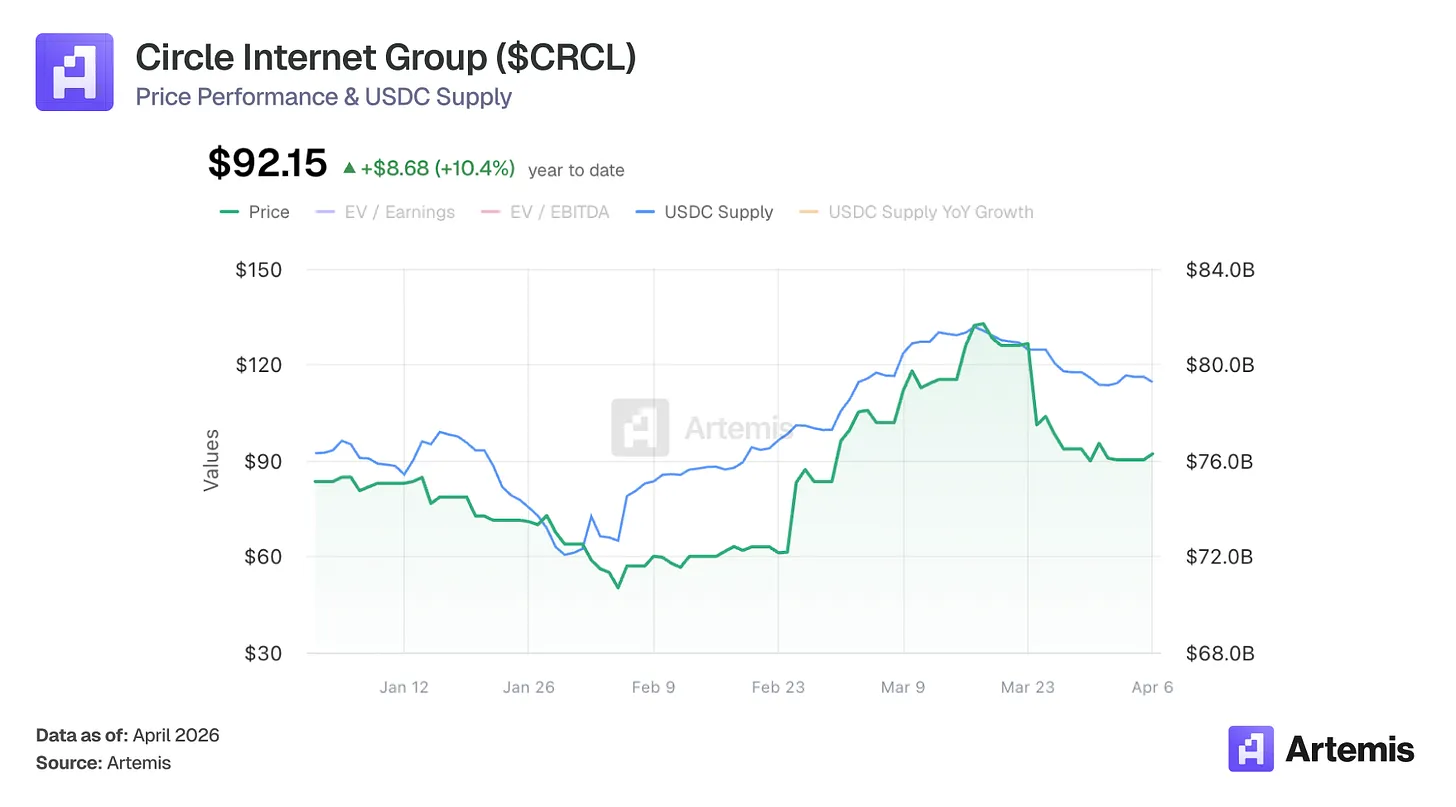Click the Artemis watermark icon in chart center
1456x807 pixels.
pos(640,427)
